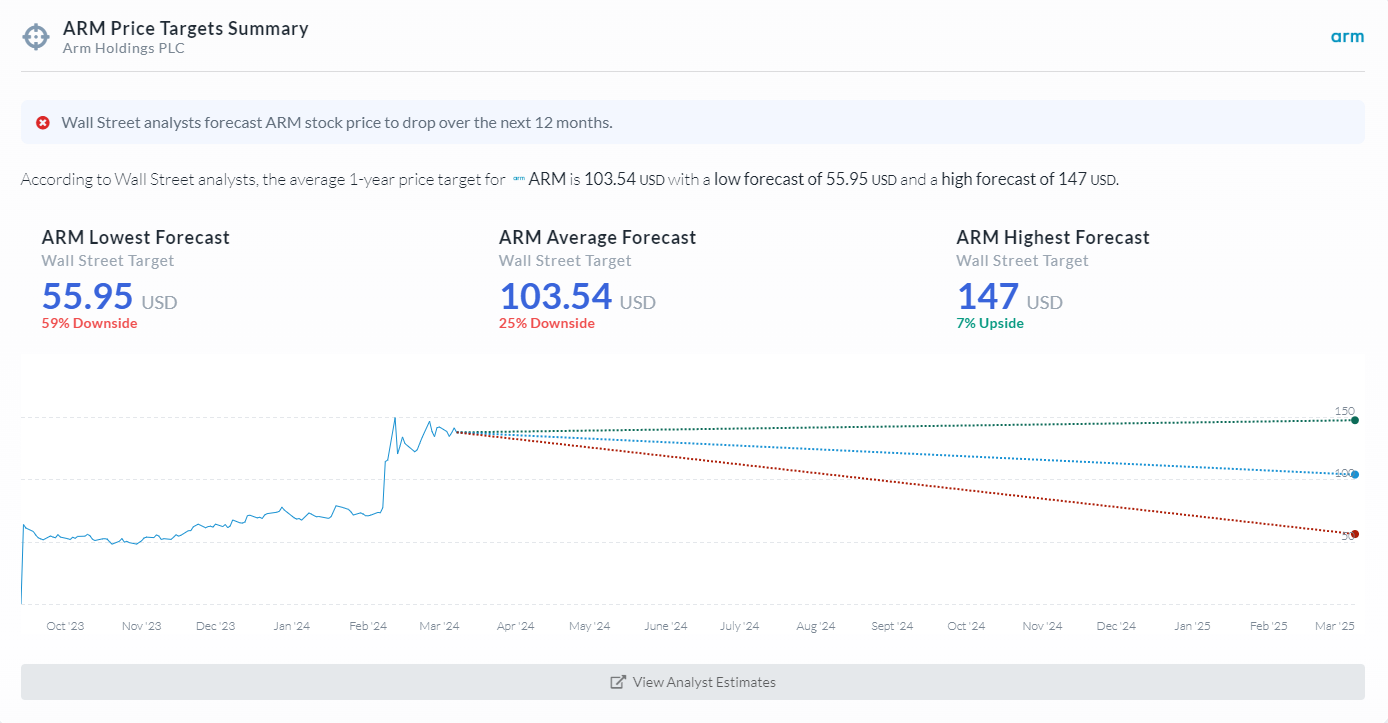1388x723 pixels.
Task: Open the View Analyst Estimates text label
Action: pos(704,682)
